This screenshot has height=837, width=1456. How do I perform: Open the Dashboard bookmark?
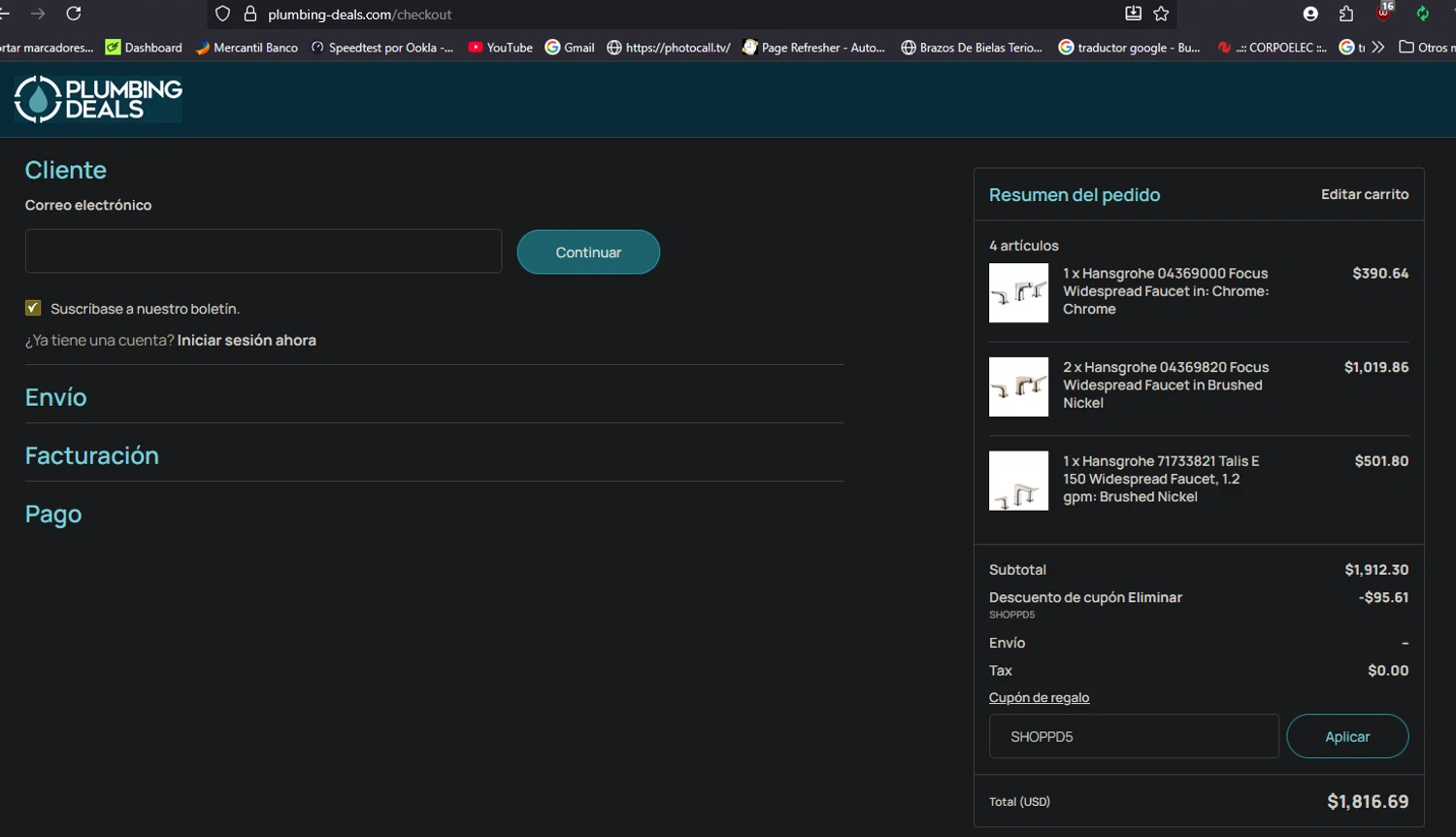(144, 47)
